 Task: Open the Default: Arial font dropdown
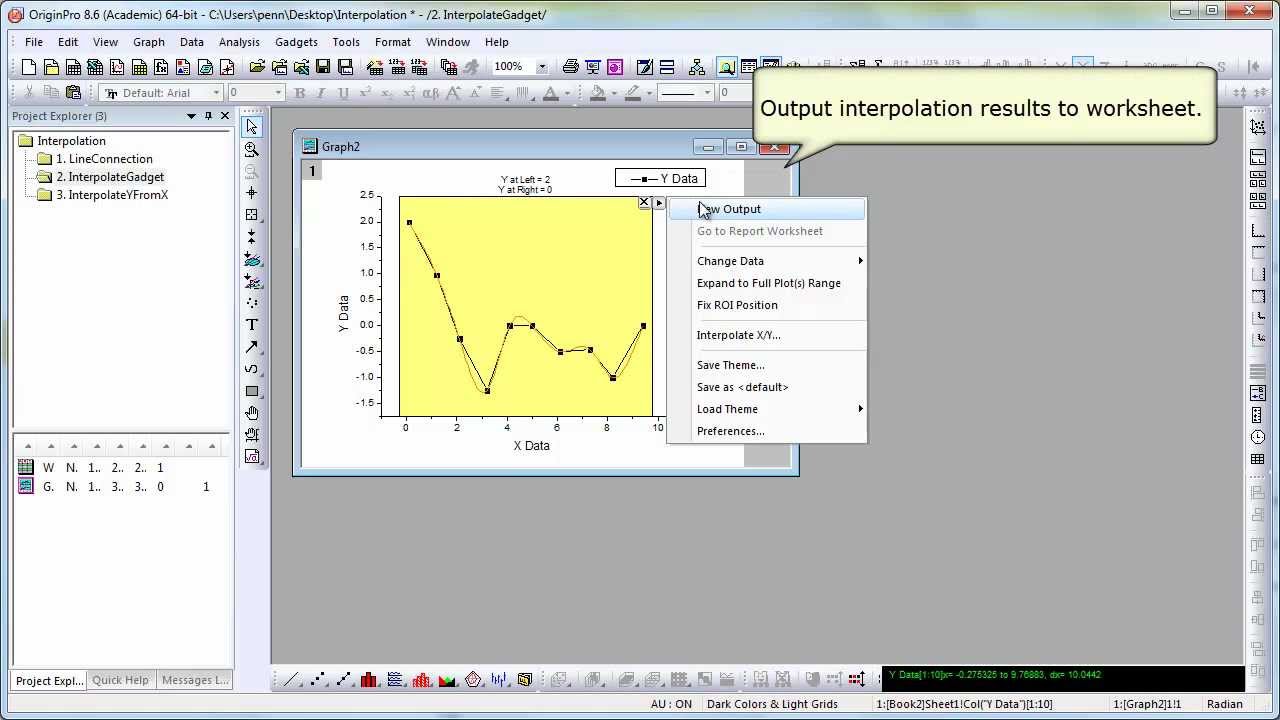tap(216, 93)
